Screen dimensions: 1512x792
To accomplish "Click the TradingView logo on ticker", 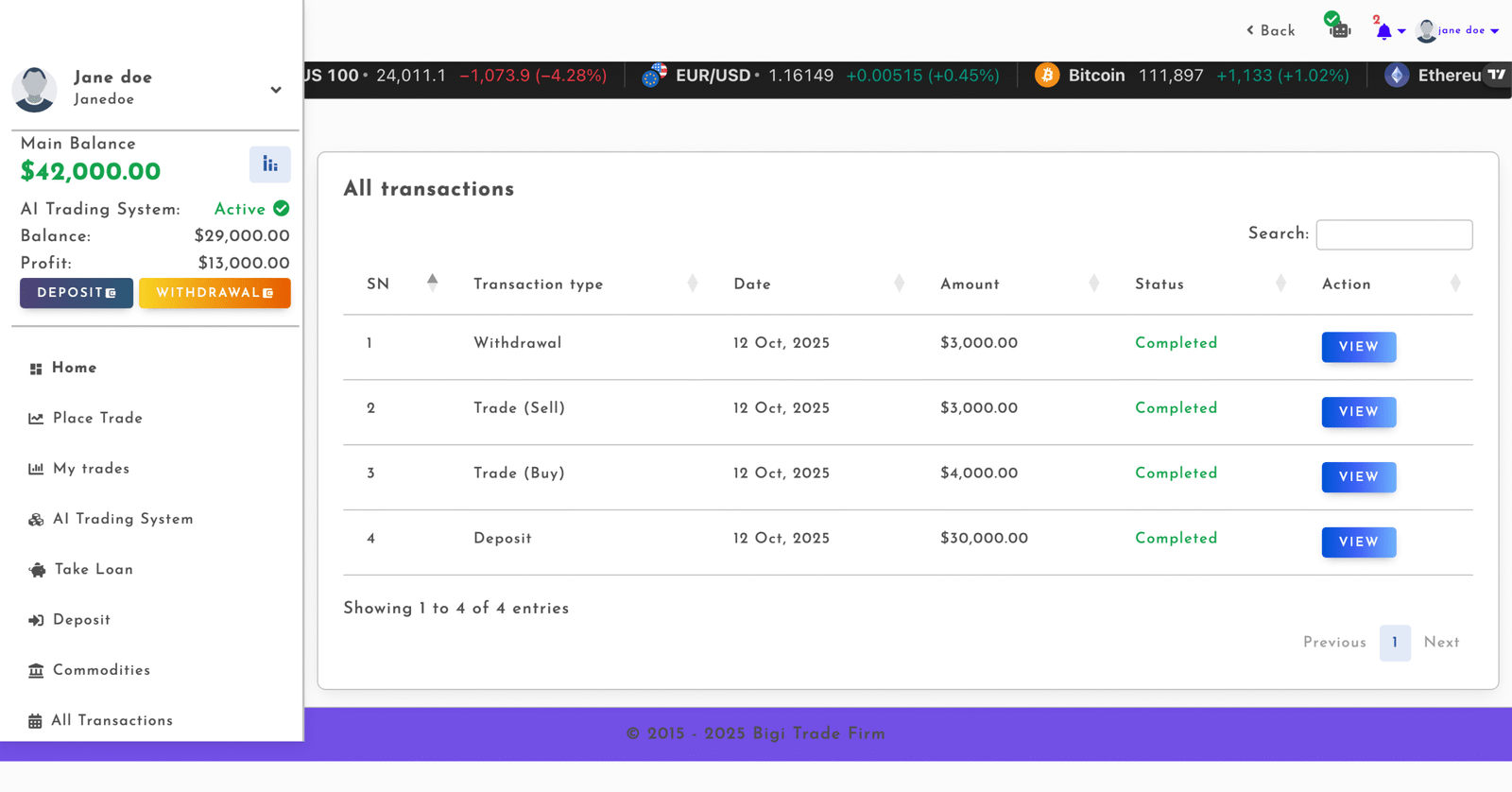I will (x=1496, y=75).
